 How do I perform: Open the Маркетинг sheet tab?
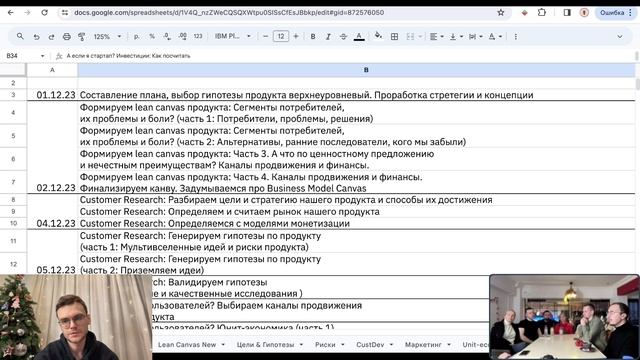tap(423, 345)
